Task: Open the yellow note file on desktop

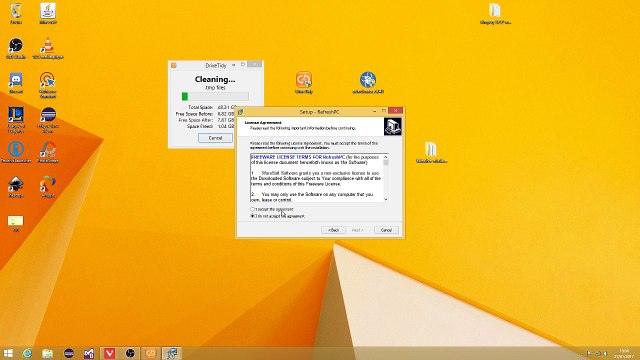Action: [16, 223]
